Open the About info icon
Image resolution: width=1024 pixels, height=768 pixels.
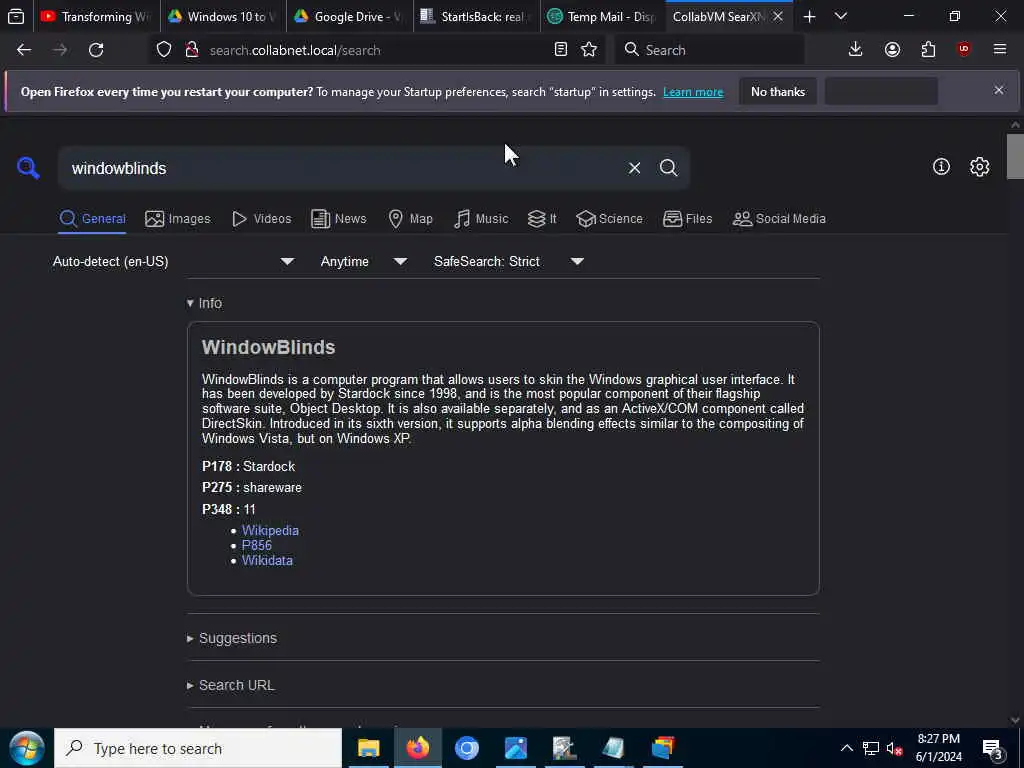click(x=941, y=167)
